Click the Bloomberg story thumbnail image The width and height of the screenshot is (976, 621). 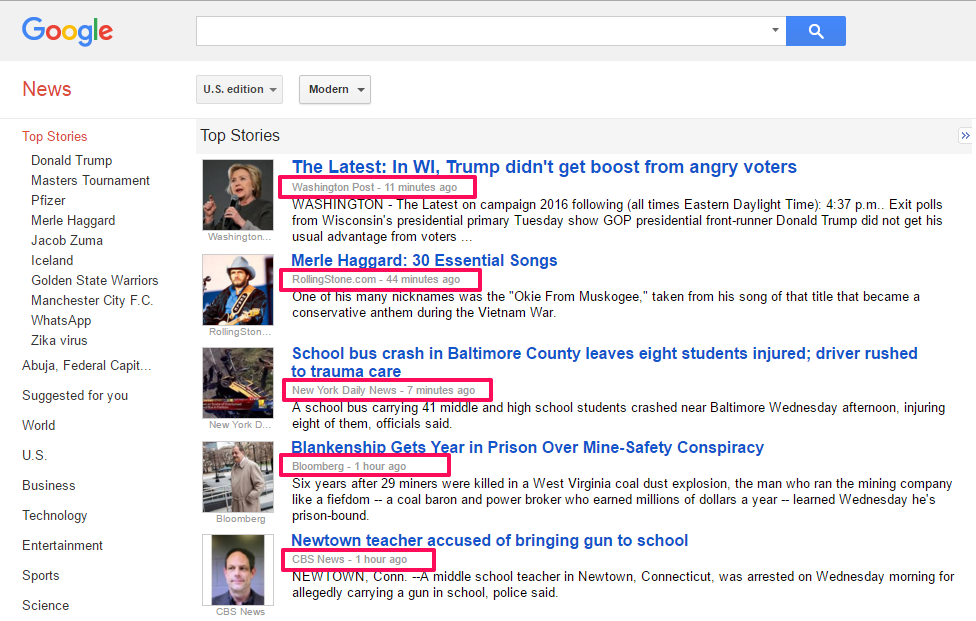(x=237, y=477)
